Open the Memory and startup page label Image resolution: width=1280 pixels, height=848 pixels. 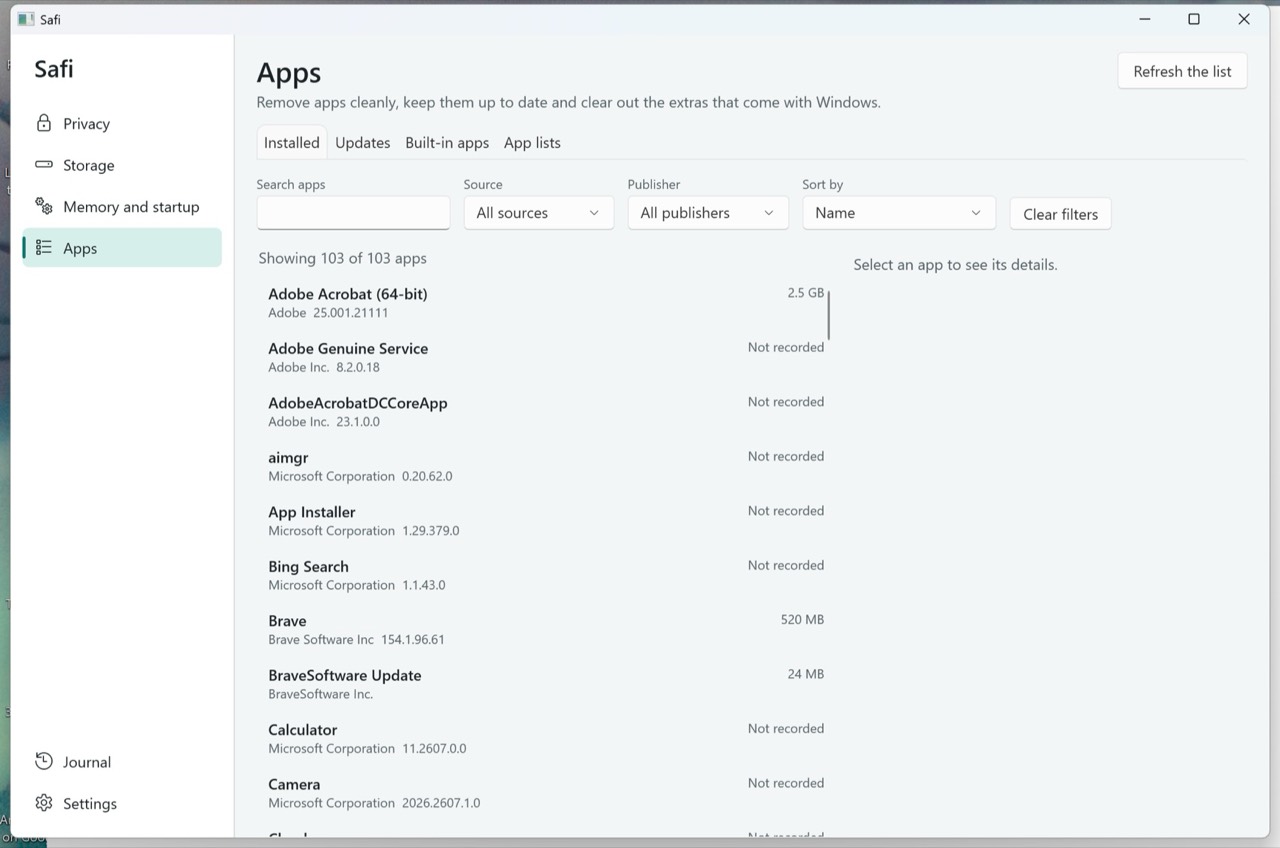pos(131,207)
